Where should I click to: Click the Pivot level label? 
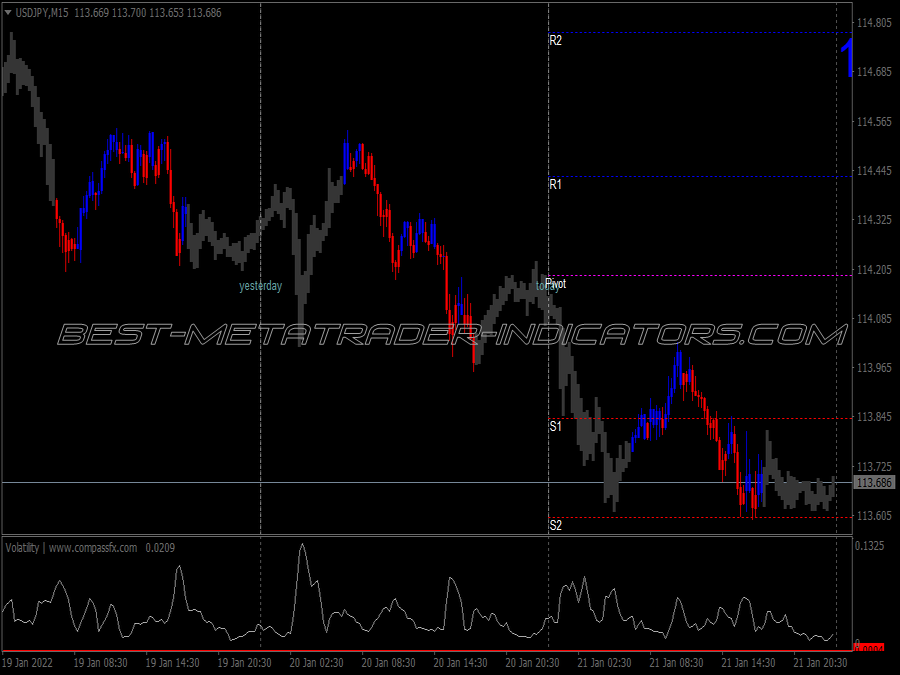point(556,284)
